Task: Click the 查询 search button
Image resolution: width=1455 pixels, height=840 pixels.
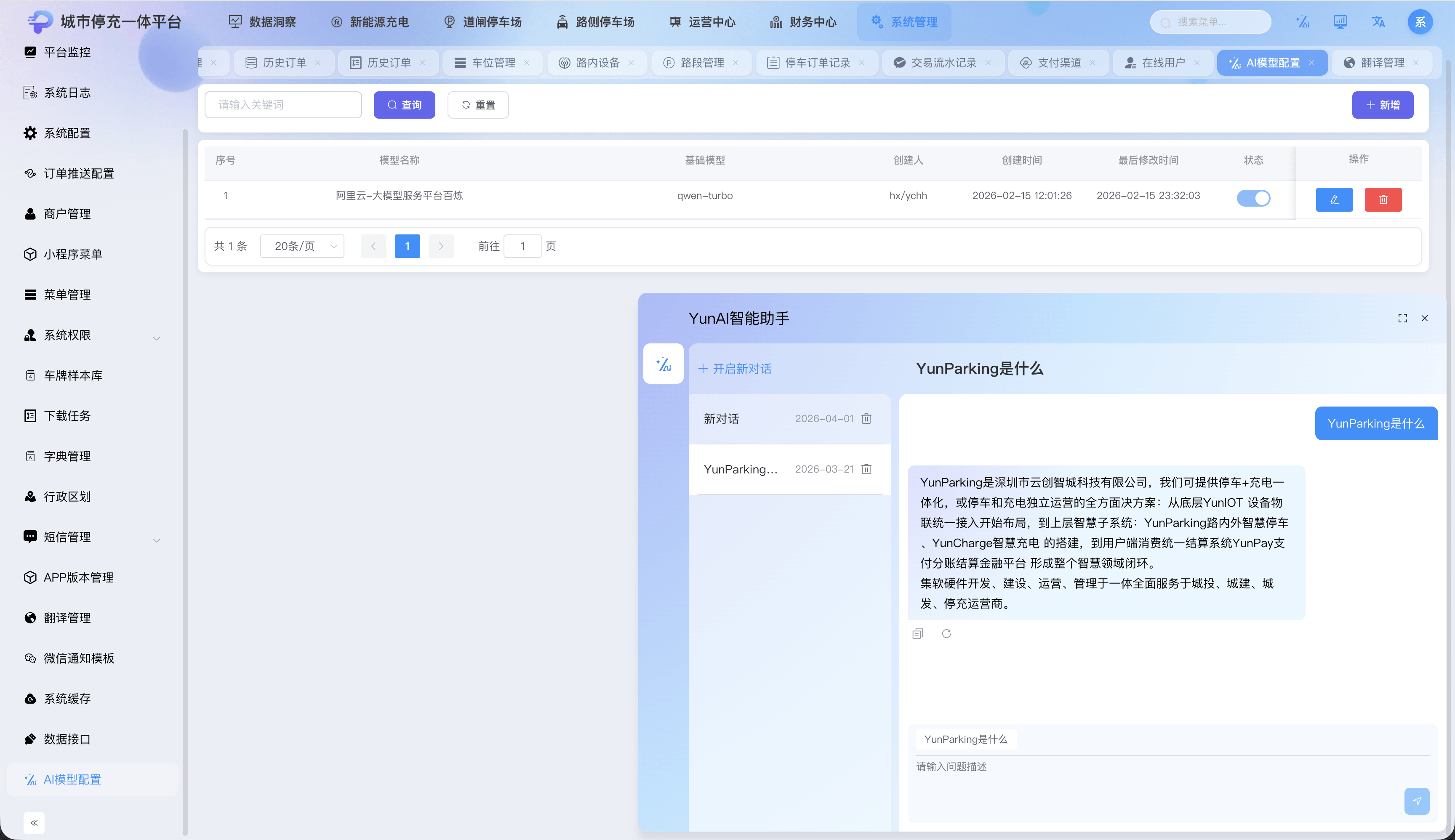Action: [404, 105]
